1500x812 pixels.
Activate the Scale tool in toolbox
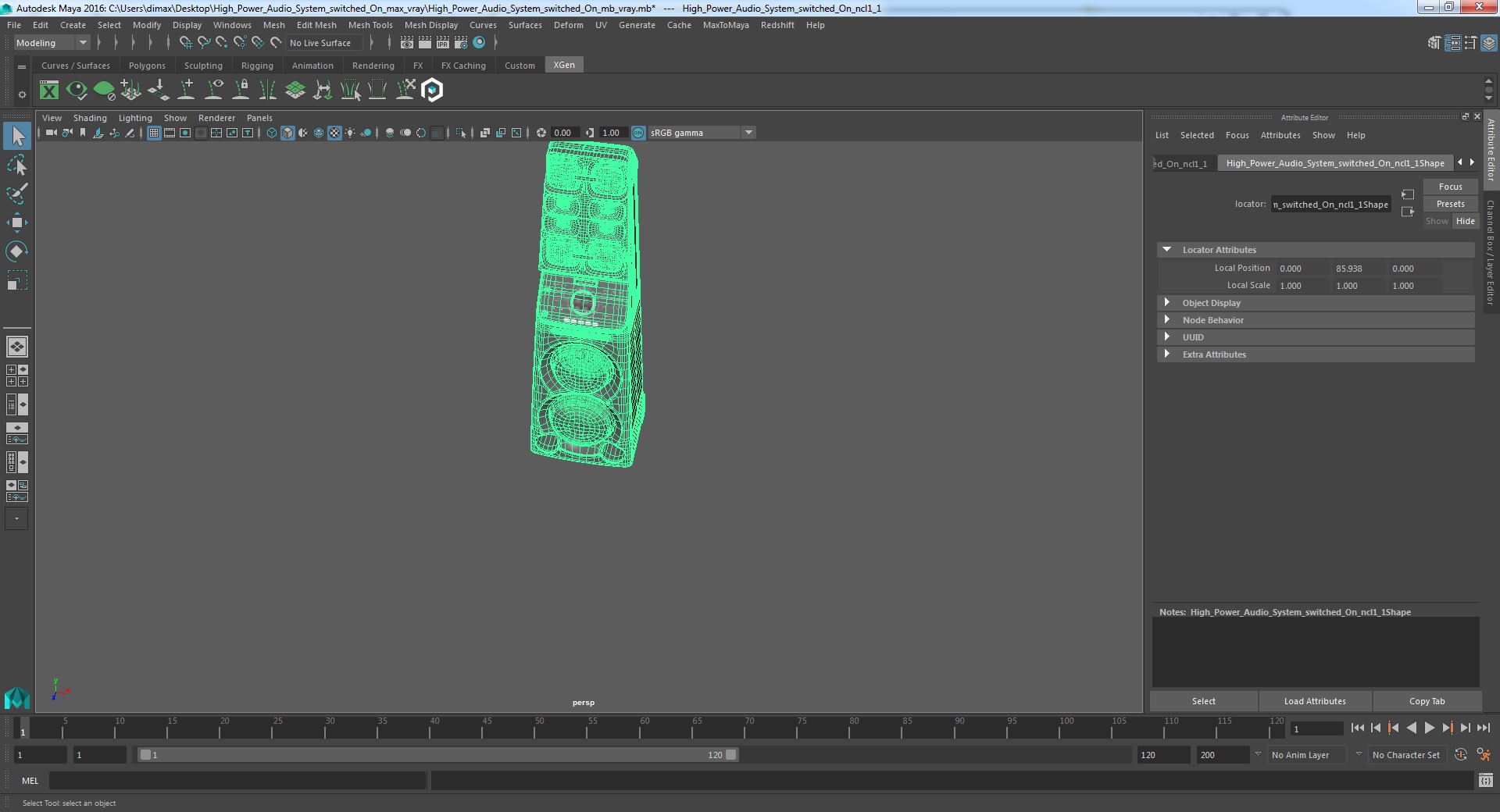pyautogui.click(x=17, y=280)
